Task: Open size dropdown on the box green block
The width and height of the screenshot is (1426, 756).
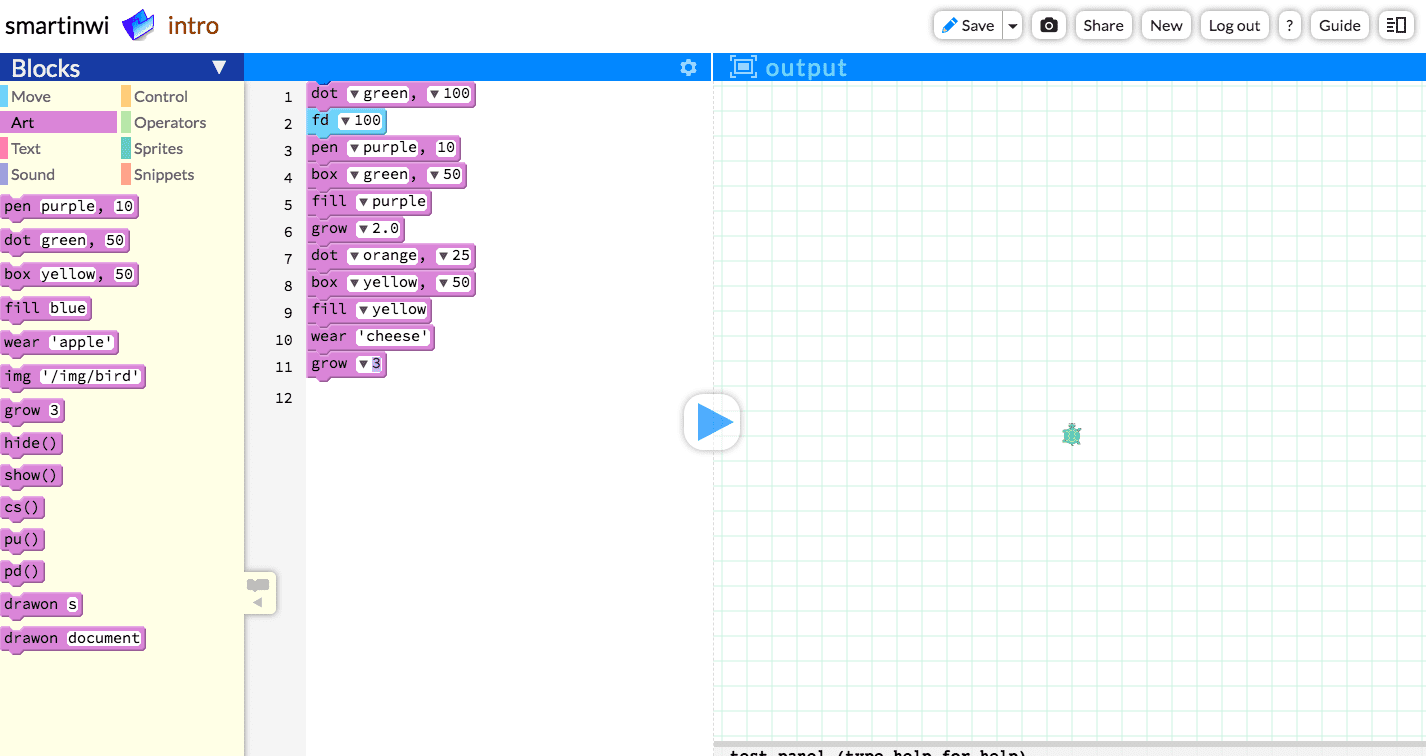Action: click(434, 175)
